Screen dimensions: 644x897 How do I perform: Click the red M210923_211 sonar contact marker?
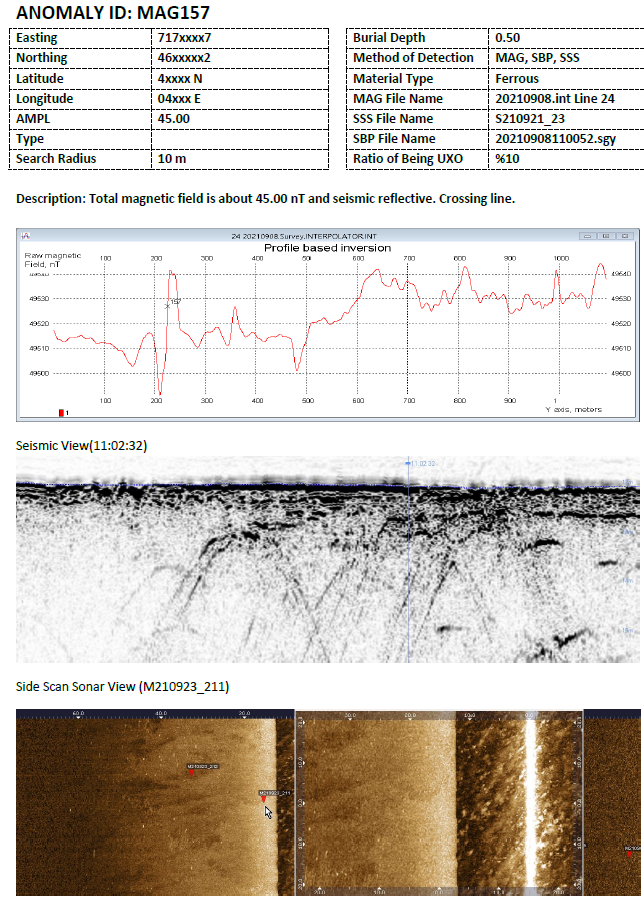coord(263,799)
